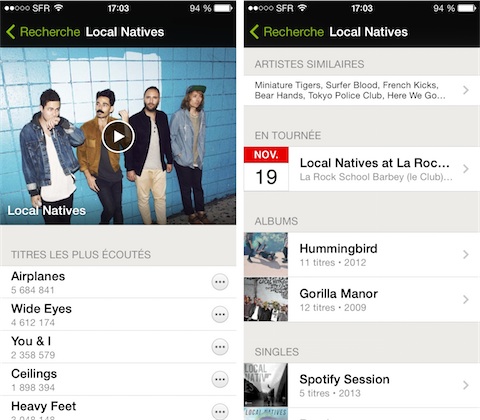Screen dimensions: 480x420
Task: Expand the Spotify Session single chevron
Action: [x=466, y=385]
